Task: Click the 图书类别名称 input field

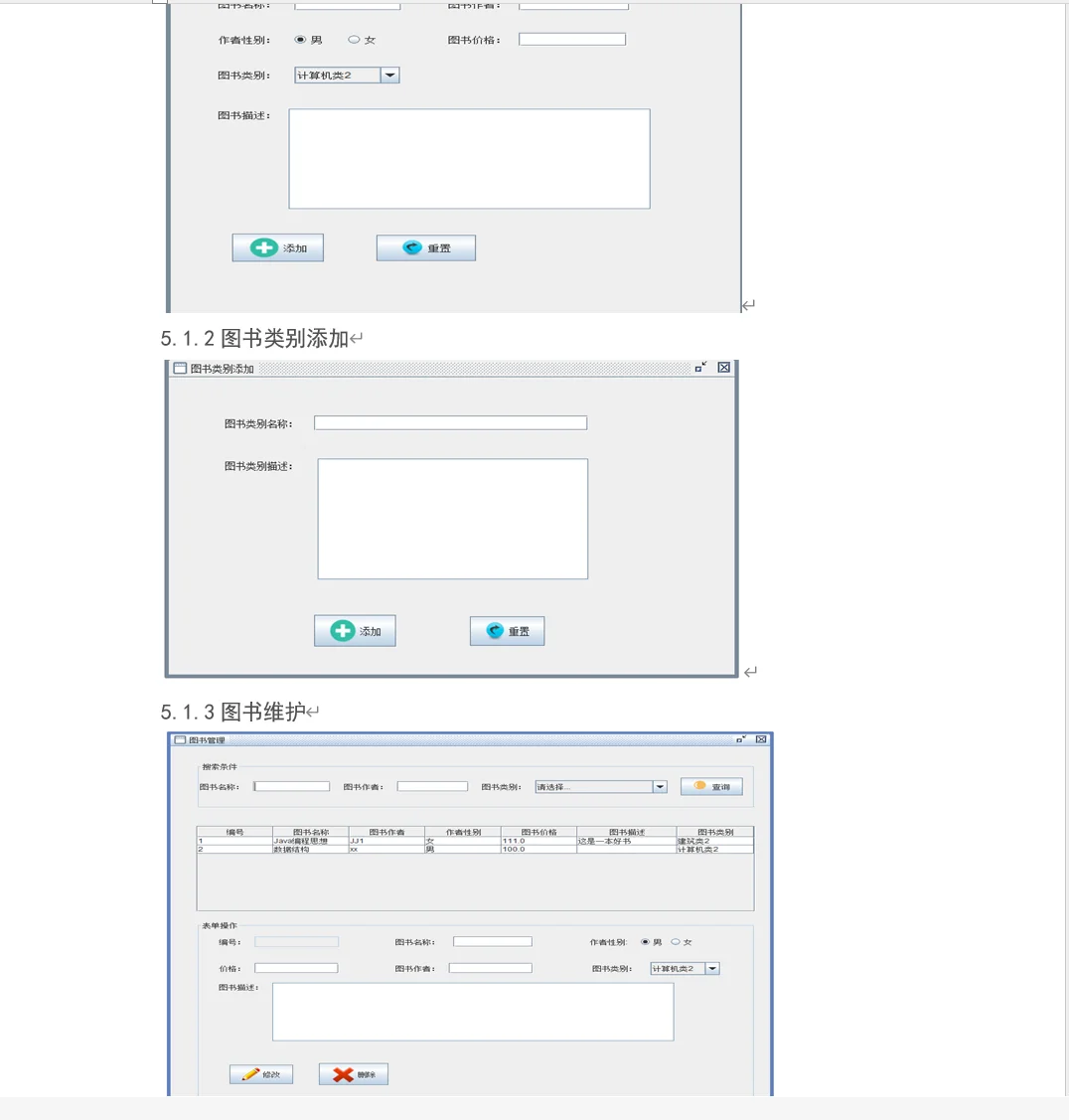Action: (x=449, y=421)
